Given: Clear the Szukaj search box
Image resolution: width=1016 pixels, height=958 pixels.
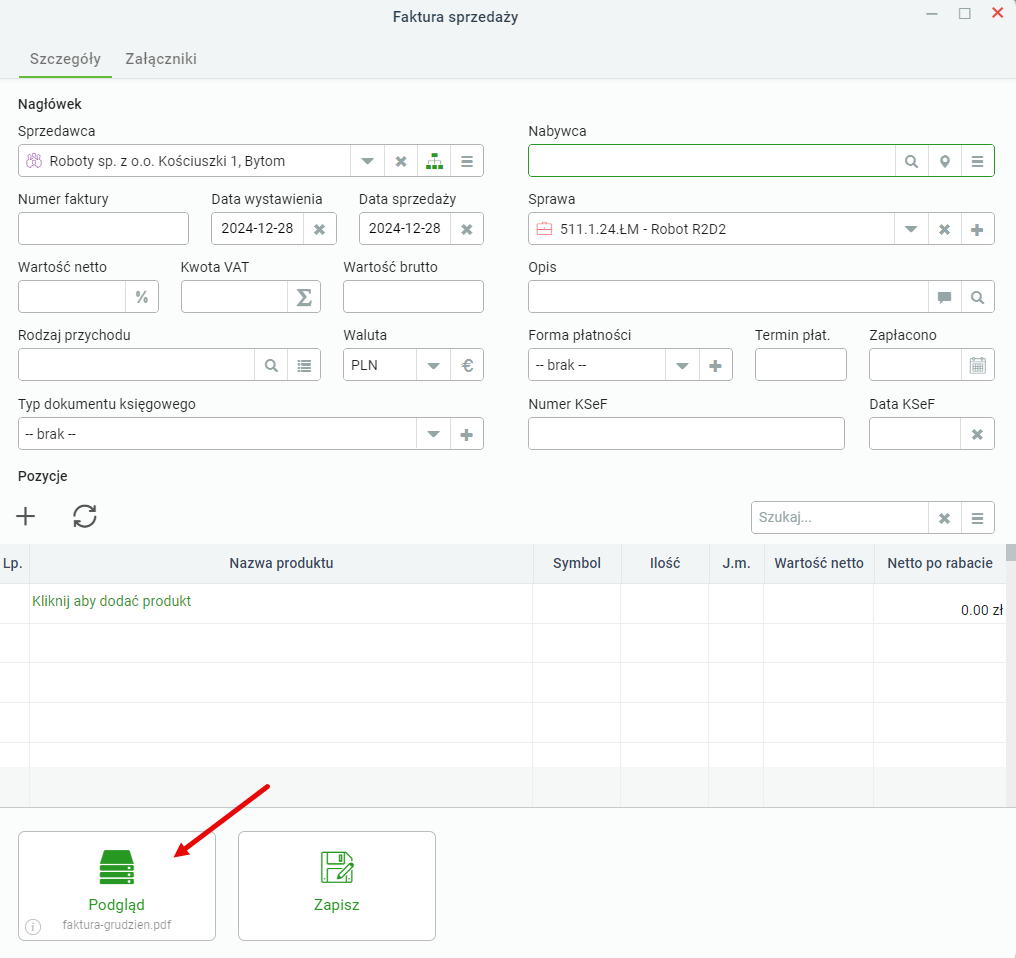Looking at the screenshot, I should tap(945, 518).
